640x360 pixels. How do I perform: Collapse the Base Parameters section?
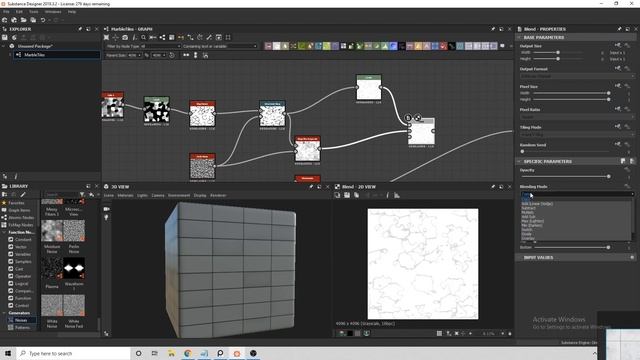(x=519, y=38)
